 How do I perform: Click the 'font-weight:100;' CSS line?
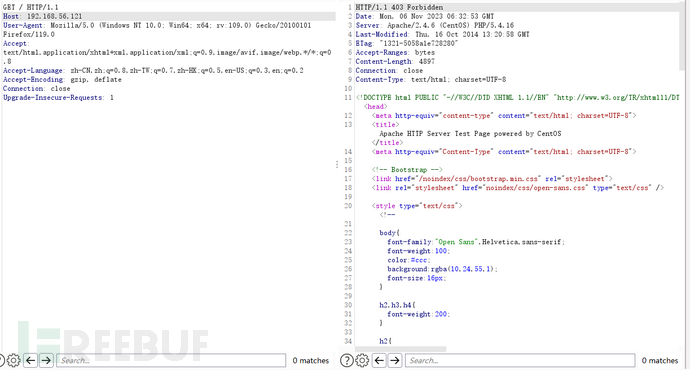(418, 251)
